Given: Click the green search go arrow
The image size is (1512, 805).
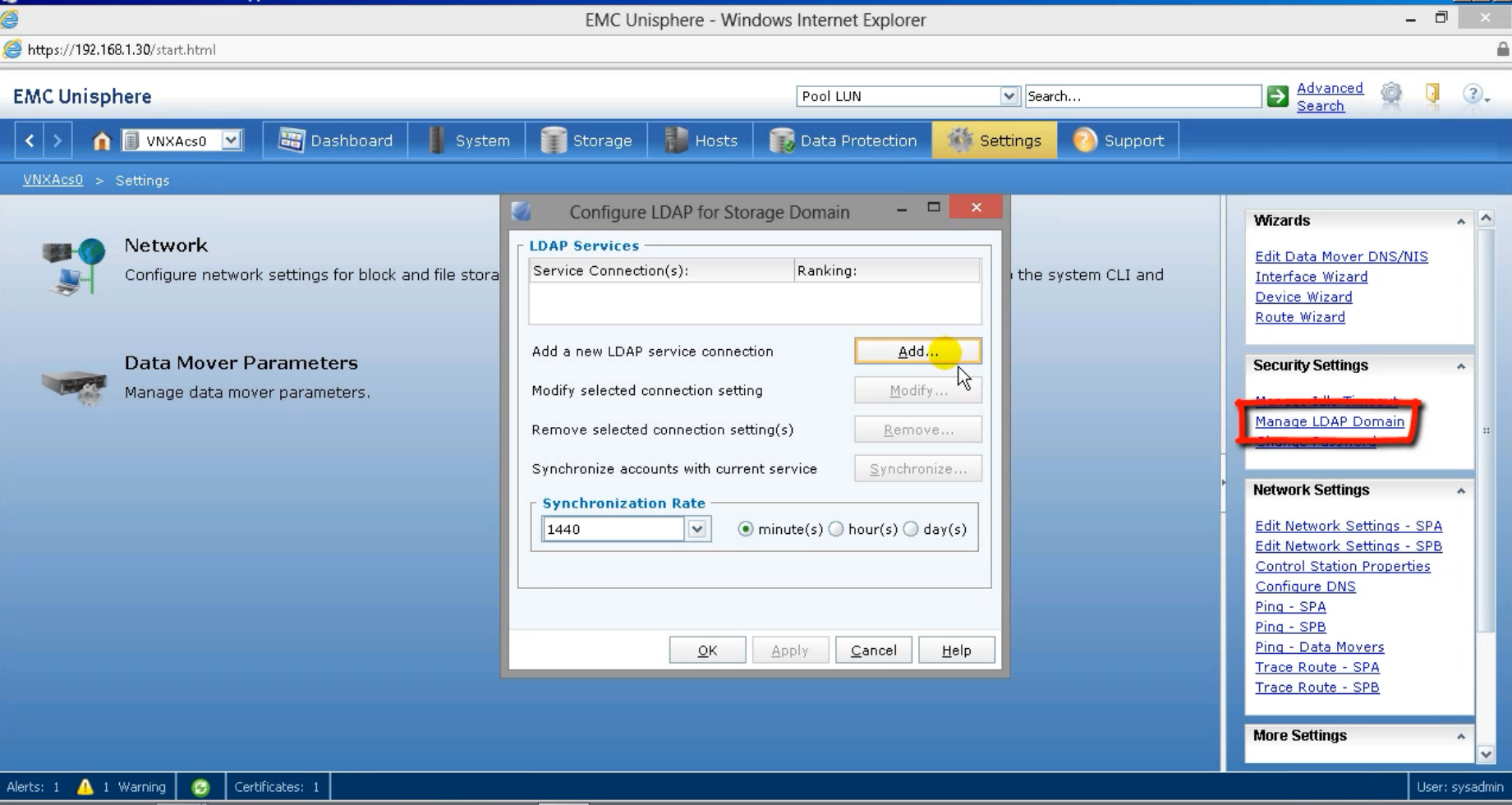Looking at the screenshot, I should 1277,96.
